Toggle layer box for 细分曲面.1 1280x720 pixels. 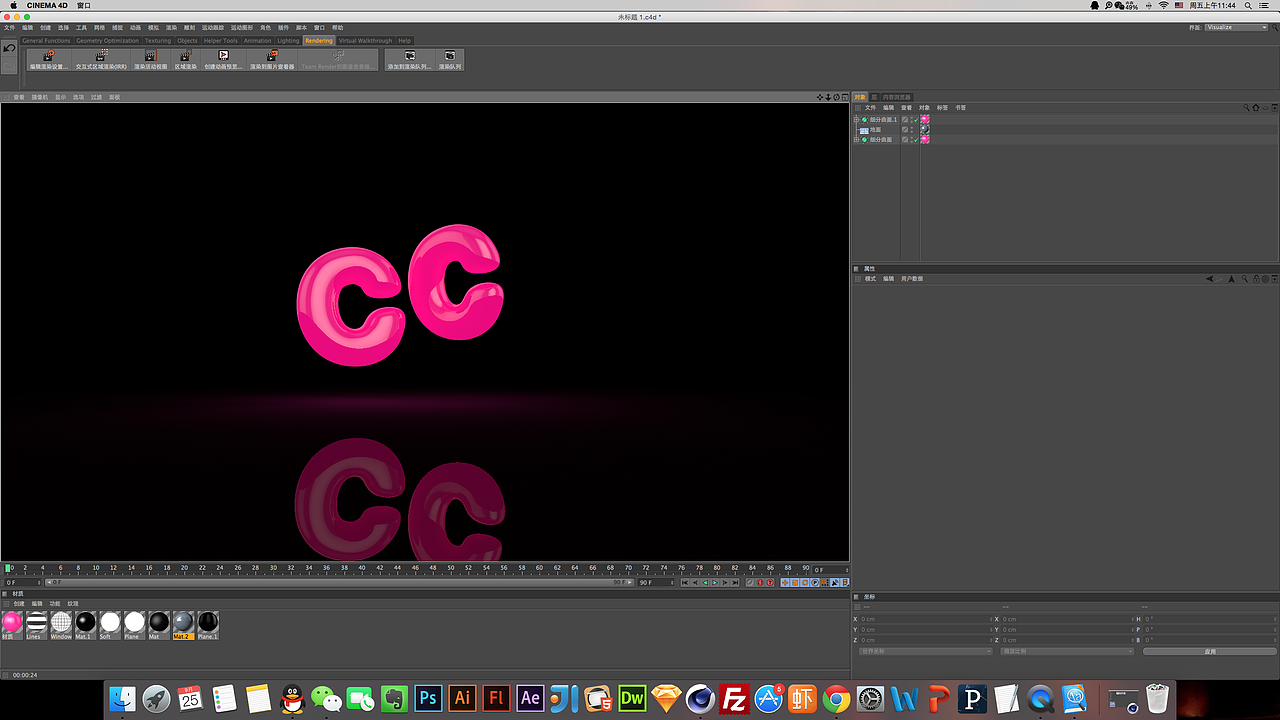point(905,119)
